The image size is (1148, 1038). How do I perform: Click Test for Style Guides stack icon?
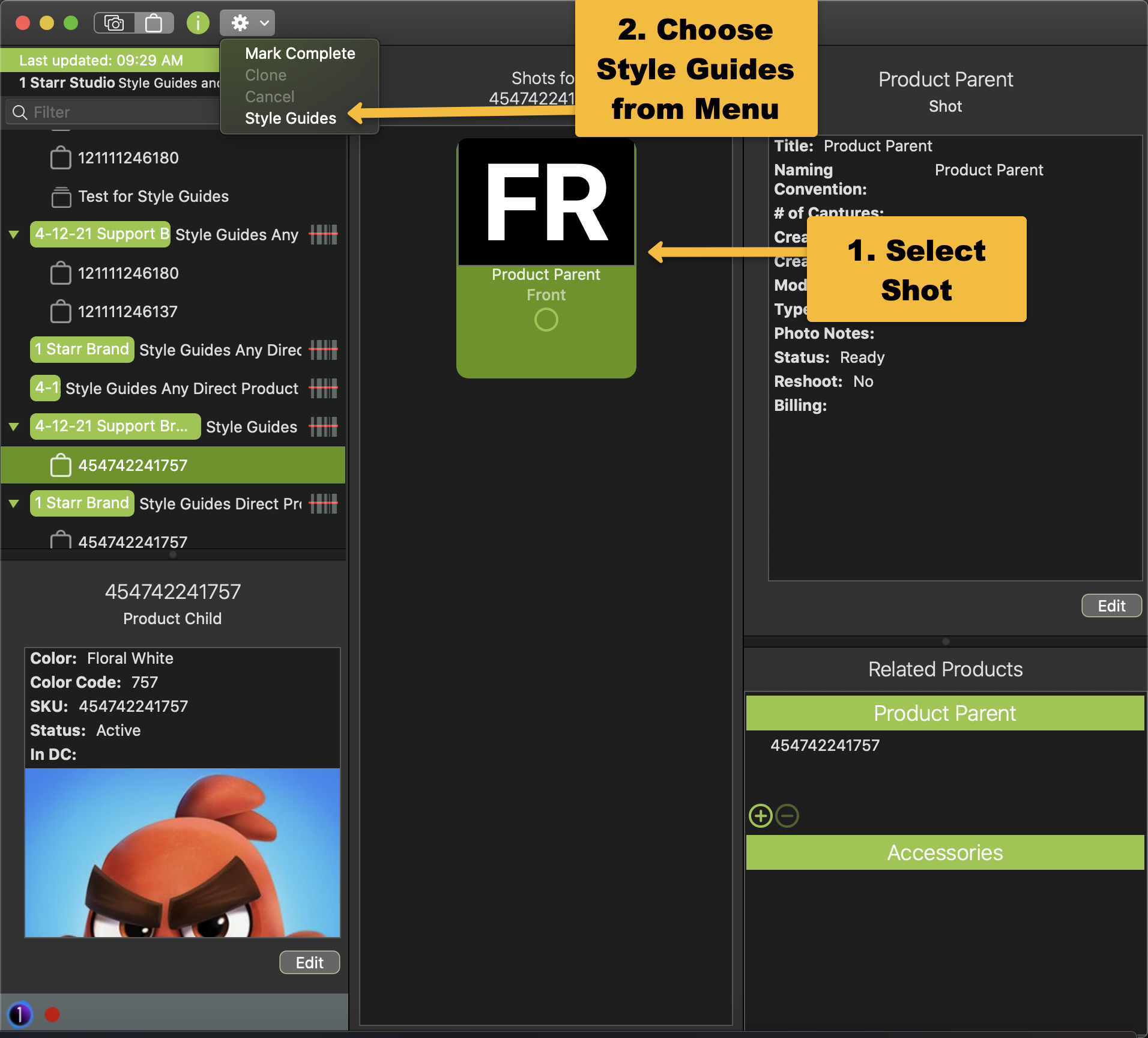[x=61, y=196]
